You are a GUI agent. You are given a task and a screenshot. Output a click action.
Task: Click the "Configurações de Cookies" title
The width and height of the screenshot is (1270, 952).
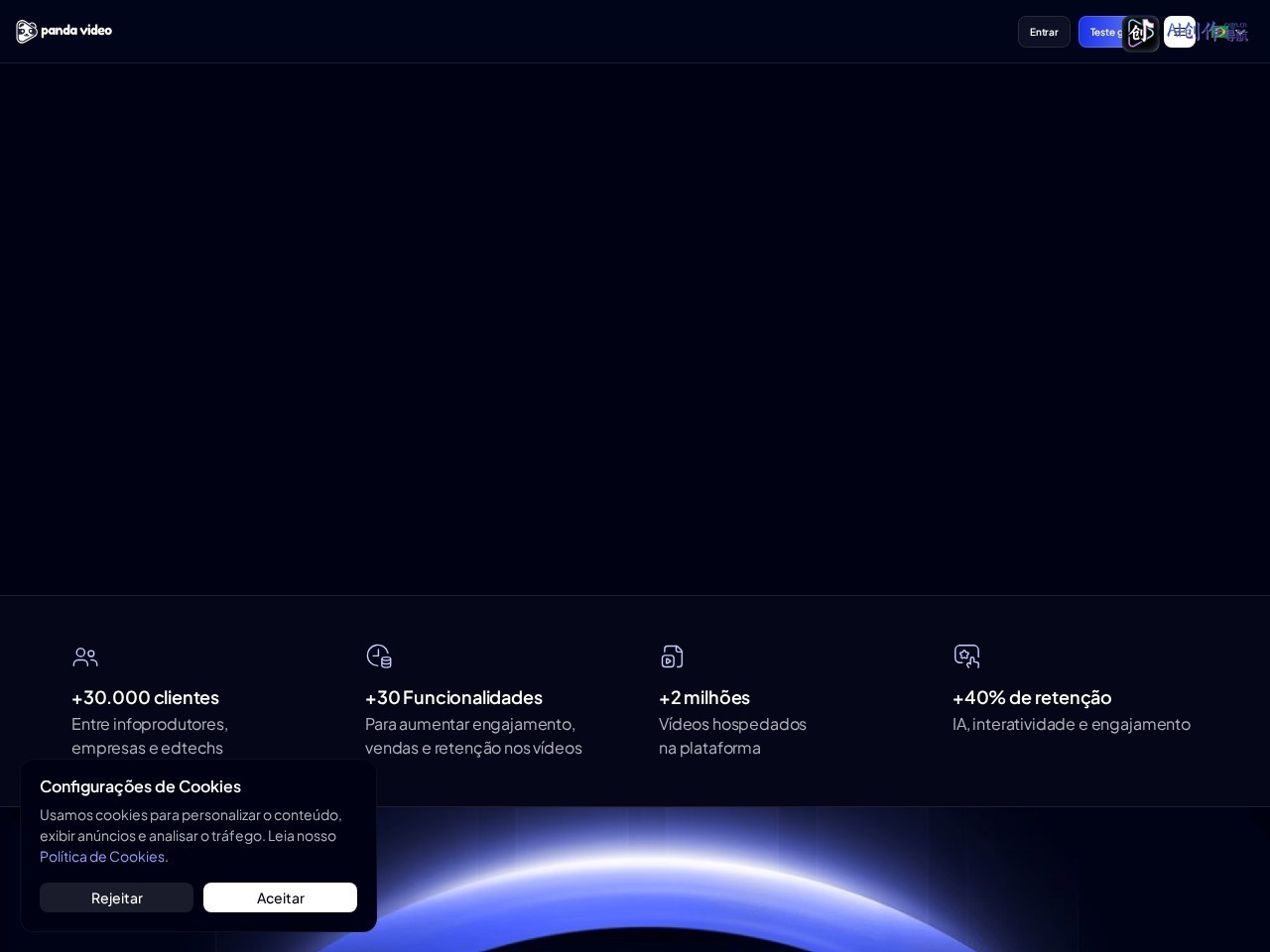(140, 786)
